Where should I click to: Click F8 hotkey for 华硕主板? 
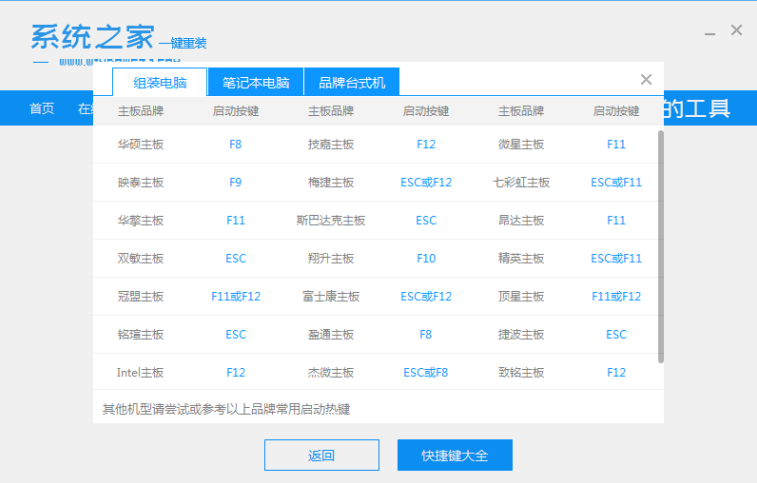[x=235, y=144]
